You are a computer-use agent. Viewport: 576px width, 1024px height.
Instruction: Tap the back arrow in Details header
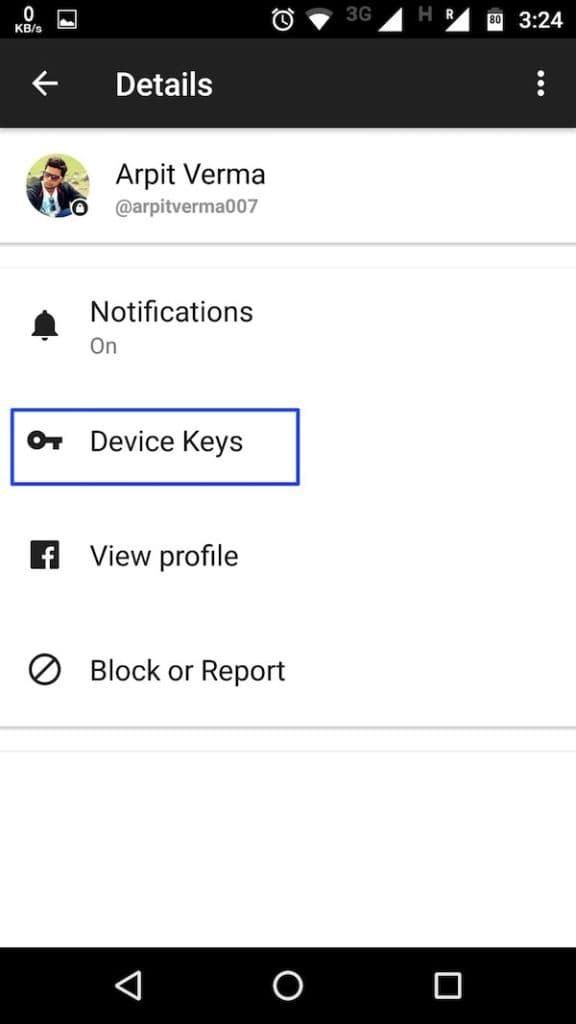coord(45,84)
